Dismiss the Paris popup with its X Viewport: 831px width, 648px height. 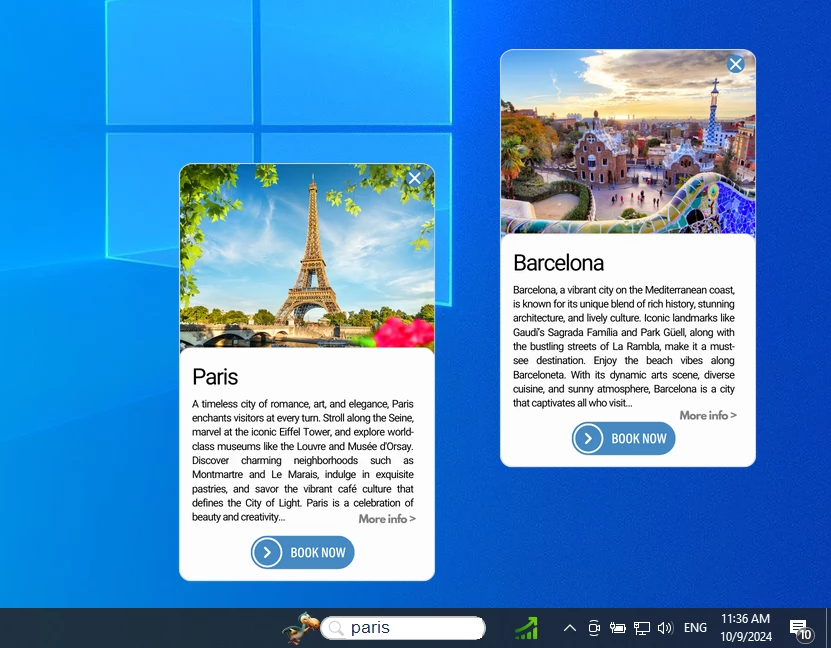(x=414, y=177)
